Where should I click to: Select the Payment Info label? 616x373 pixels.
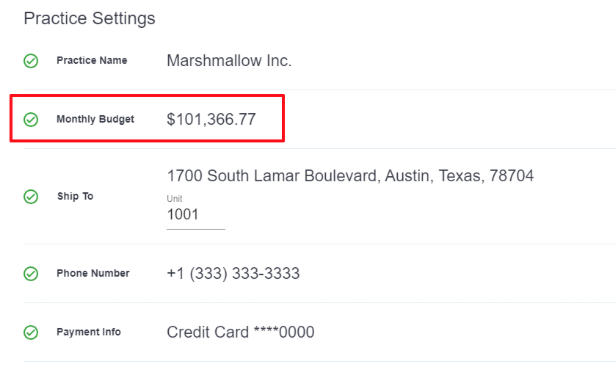coord(89,332)
